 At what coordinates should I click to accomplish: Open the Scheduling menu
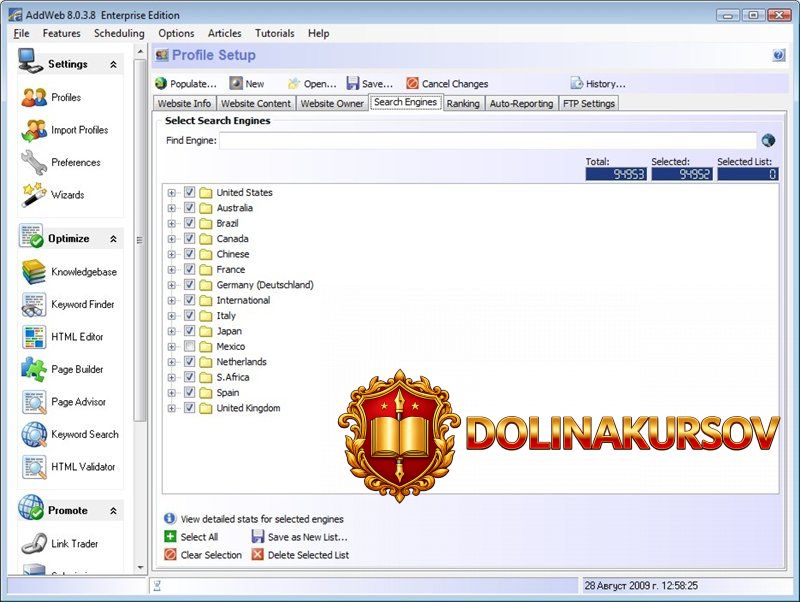coord(119,33)
